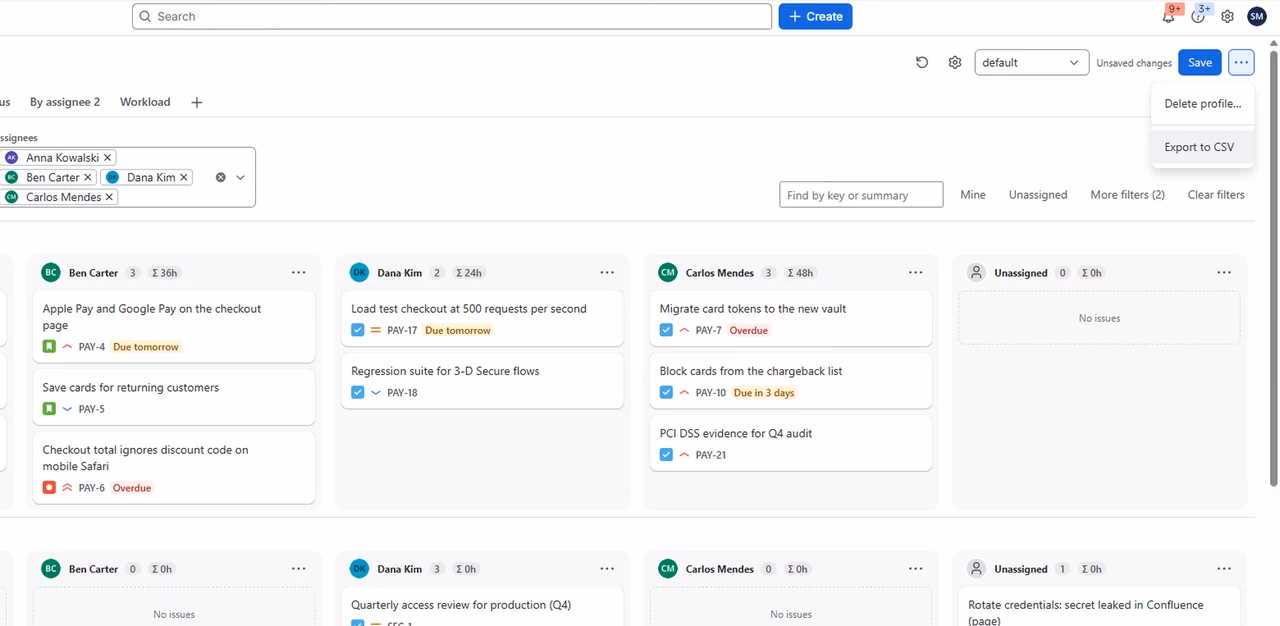Click the task icon on PAY-17
This screenshot has height=626, width=1280.
(x=358, y=330)
